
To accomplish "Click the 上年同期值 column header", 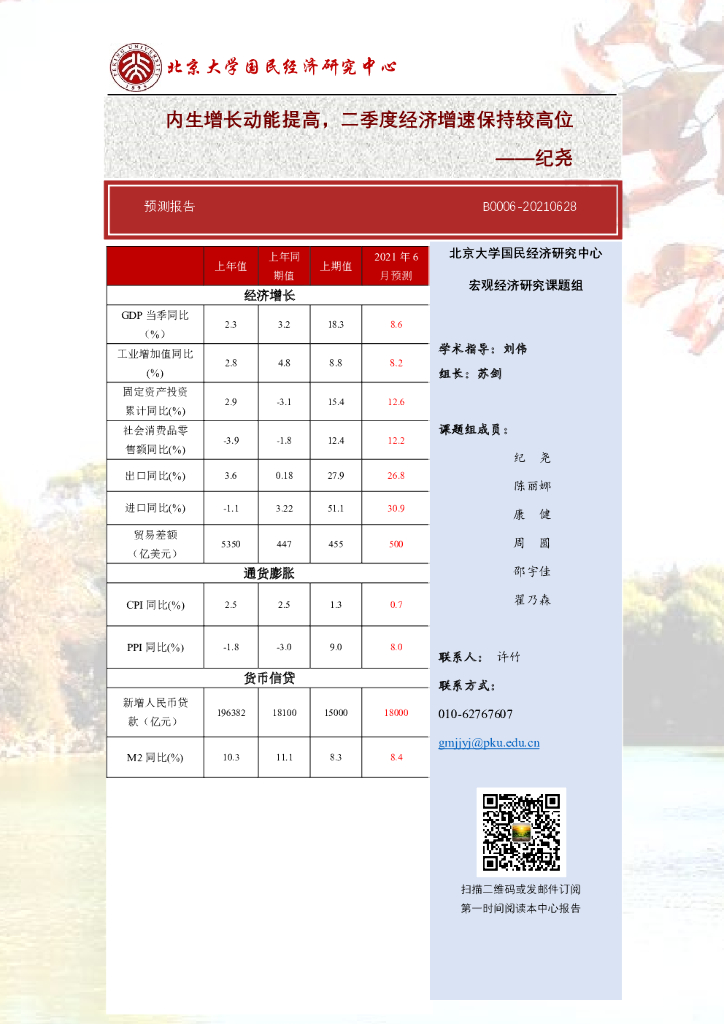I will (x=284, y=266).
